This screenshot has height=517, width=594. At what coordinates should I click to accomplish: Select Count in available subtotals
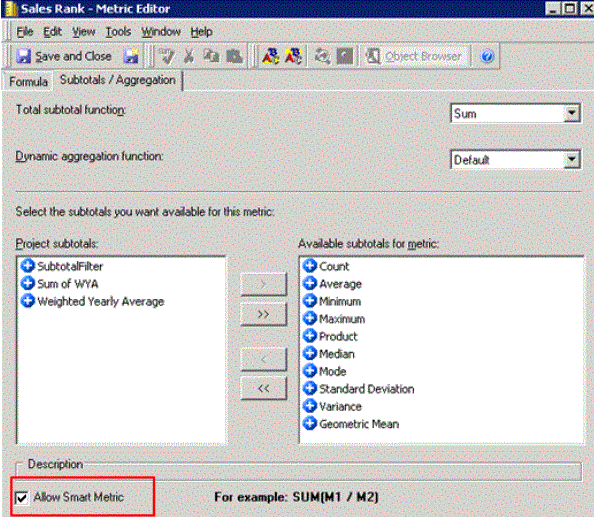point(326,266)
